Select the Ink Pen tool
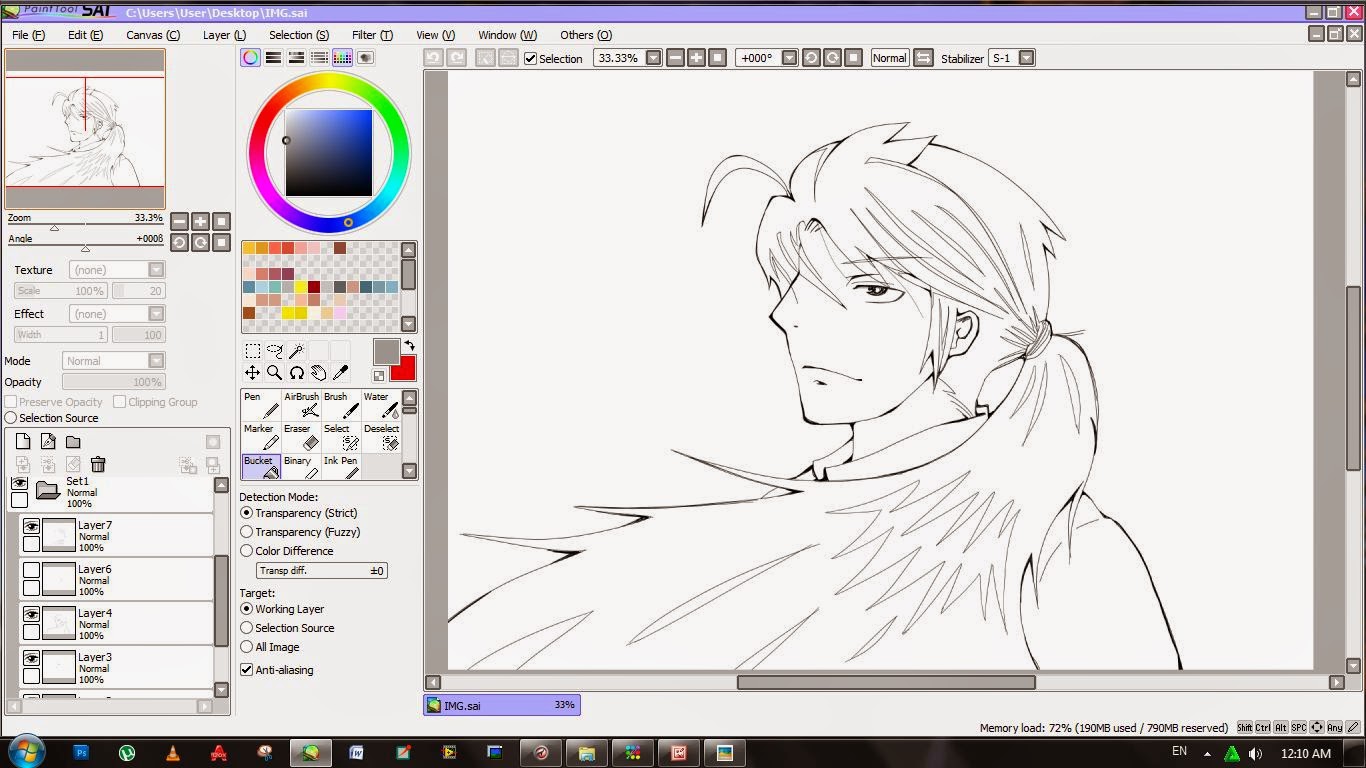This screenshot has width=1366, height=768. click(x=341, y=467)
